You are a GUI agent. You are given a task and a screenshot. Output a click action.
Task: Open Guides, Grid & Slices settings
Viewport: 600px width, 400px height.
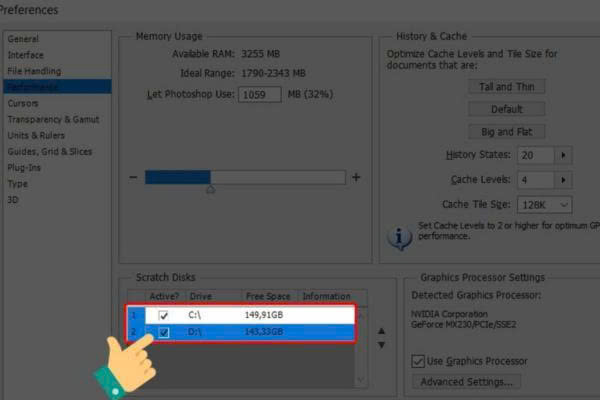(50, 152)
